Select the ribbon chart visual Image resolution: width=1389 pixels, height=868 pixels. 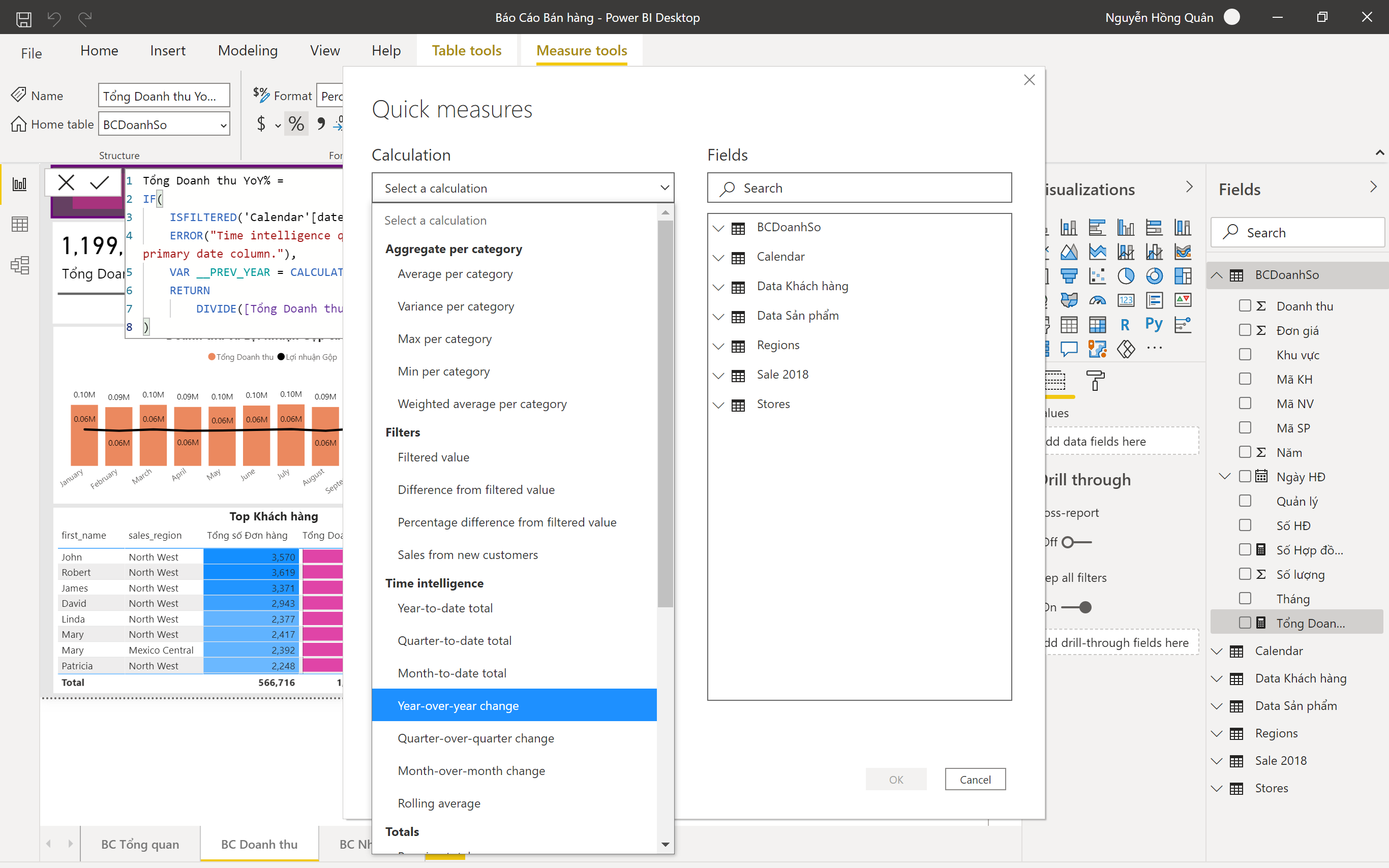pos(1183,252)
